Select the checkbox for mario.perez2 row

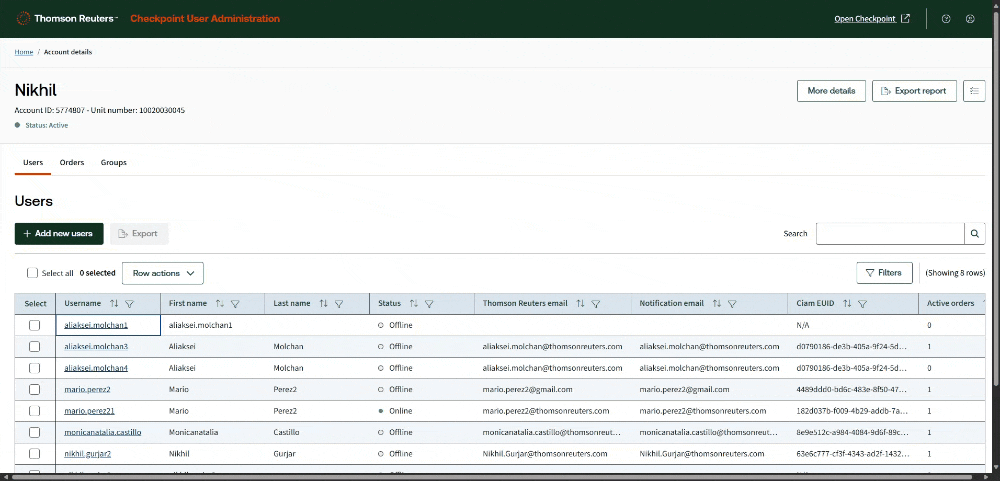pos(35,389)
